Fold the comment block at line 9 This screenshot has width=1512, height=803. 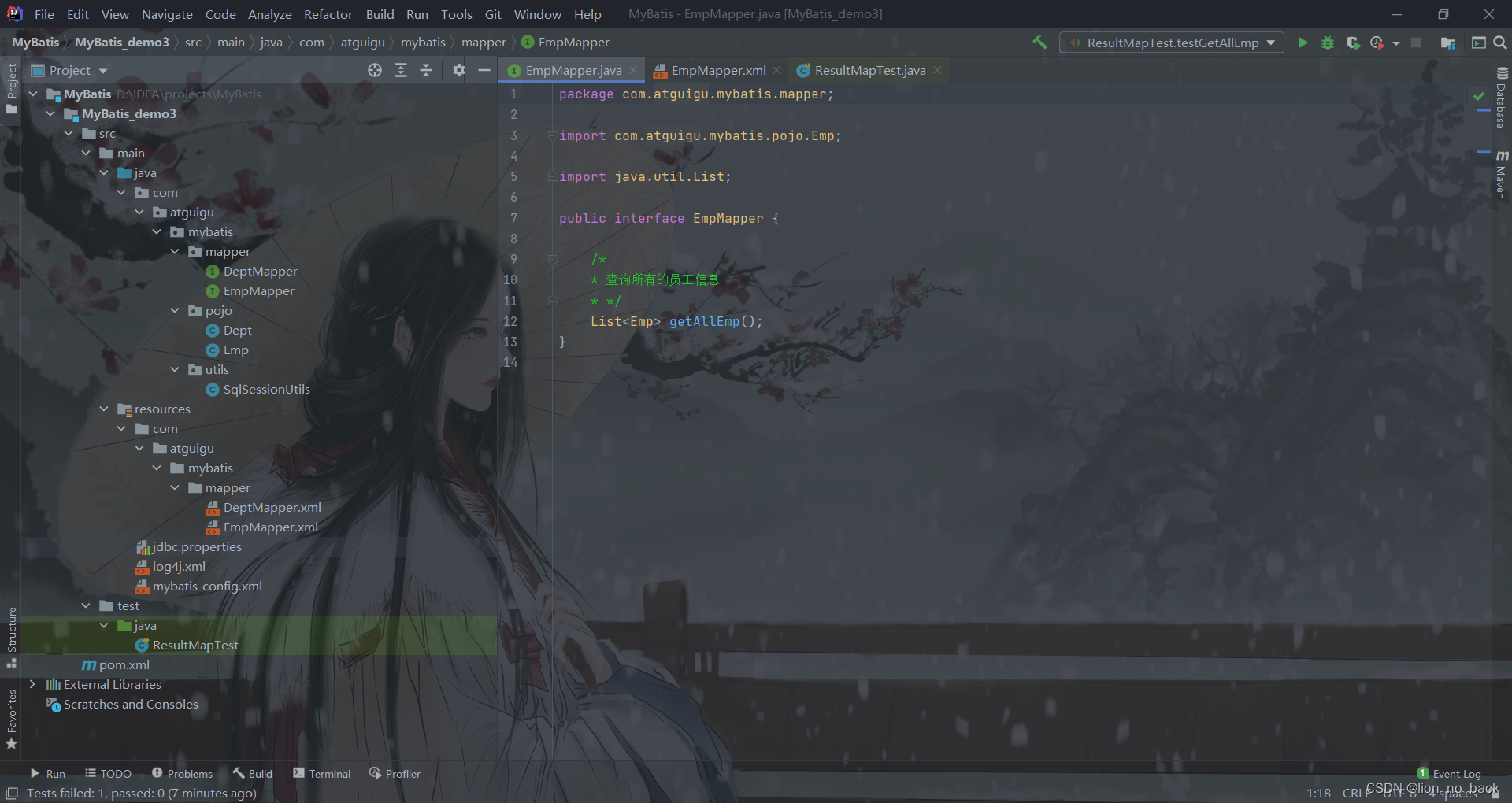[x=552, y=259]
